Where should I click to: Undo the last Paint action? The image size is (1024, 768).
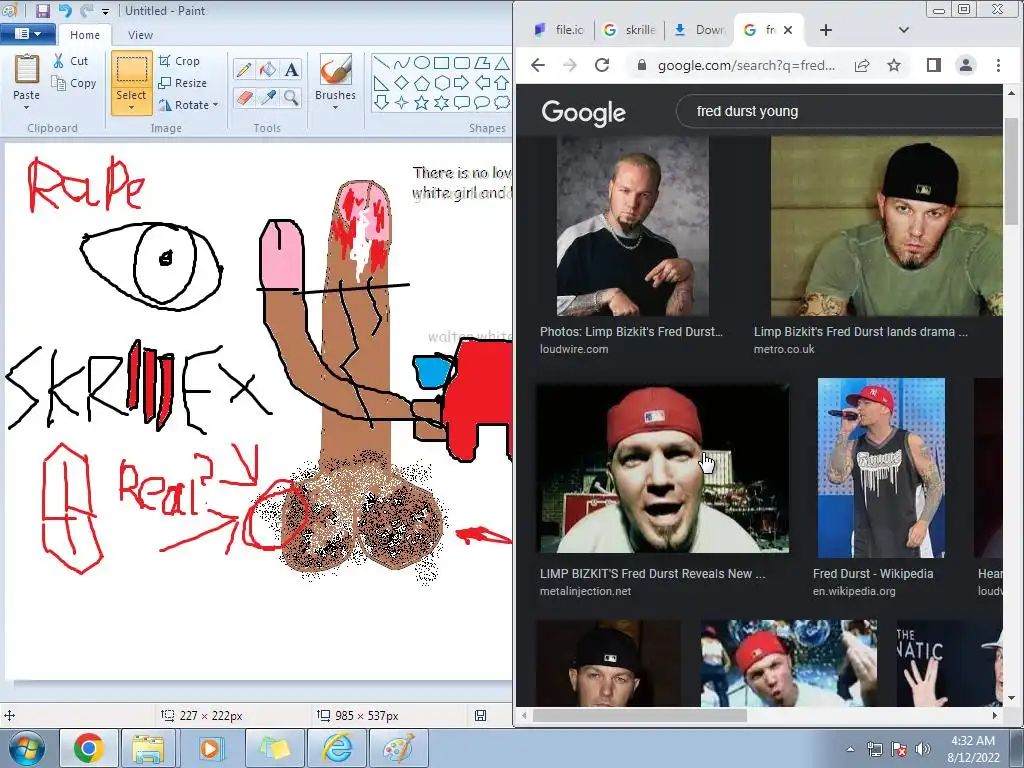65,10
